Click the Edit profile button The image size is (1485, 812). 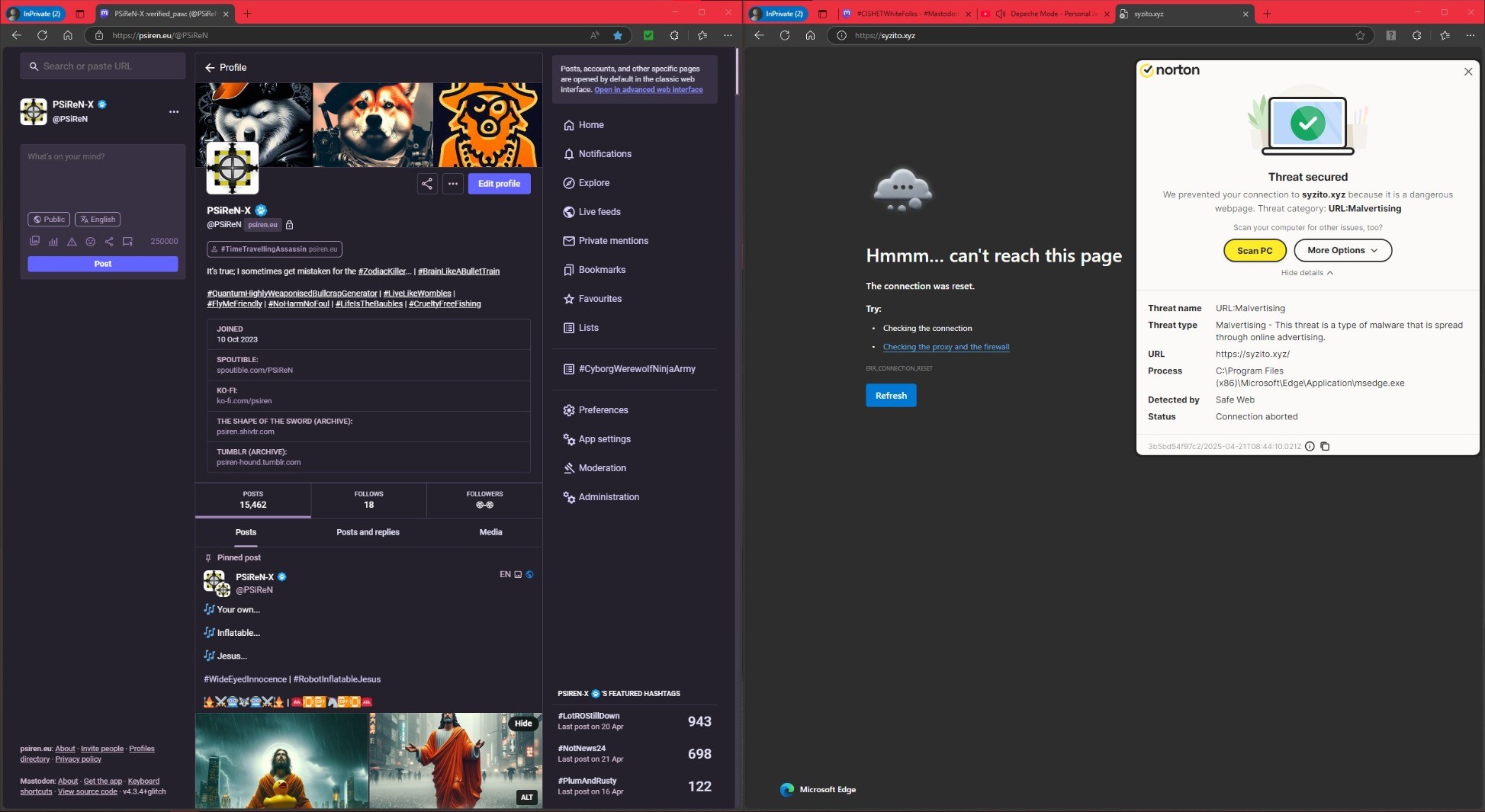pos(499,184)
